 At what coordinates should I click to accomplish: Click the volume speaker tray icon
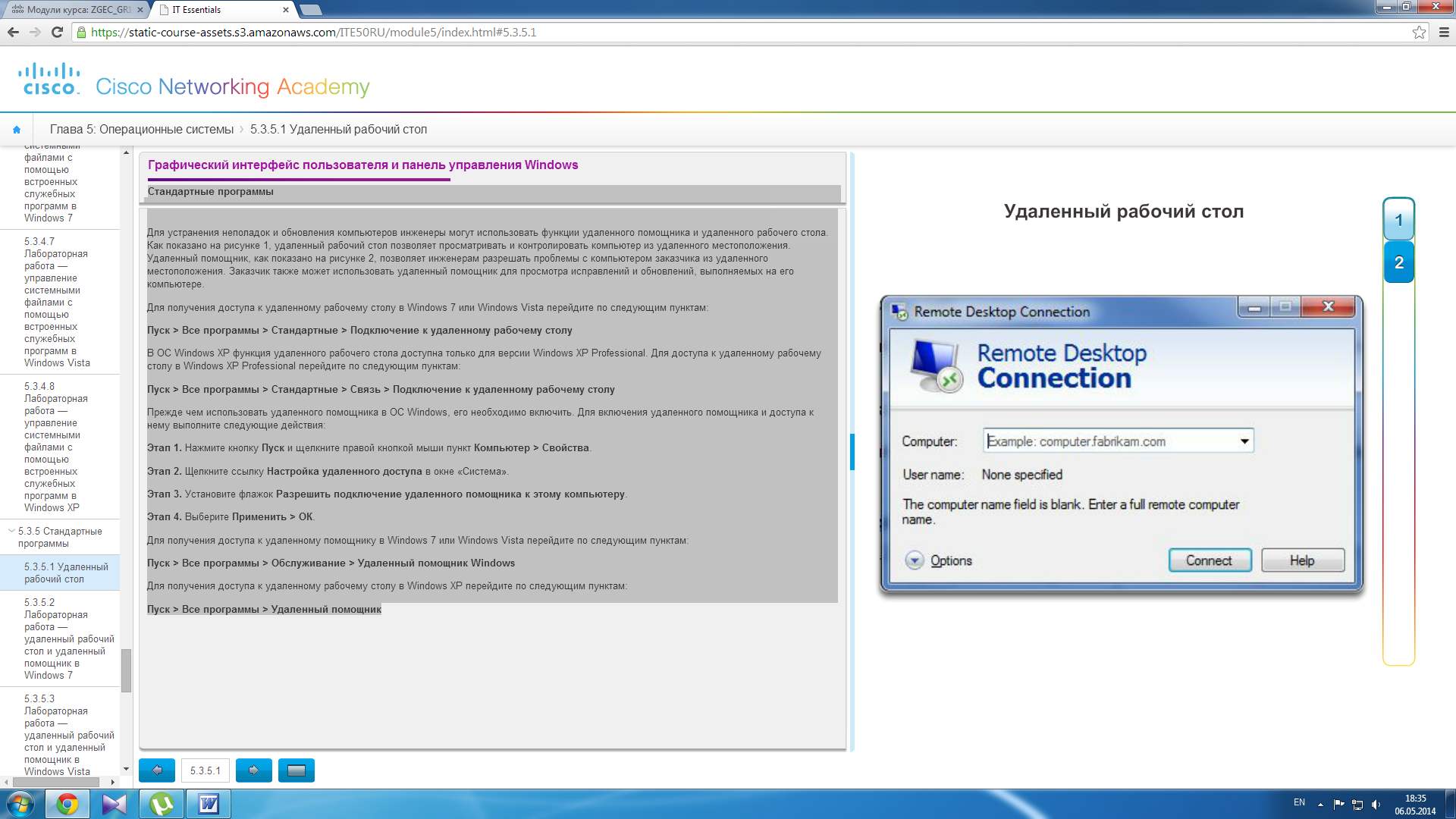pyautogui.click(x=1376, y=805)
